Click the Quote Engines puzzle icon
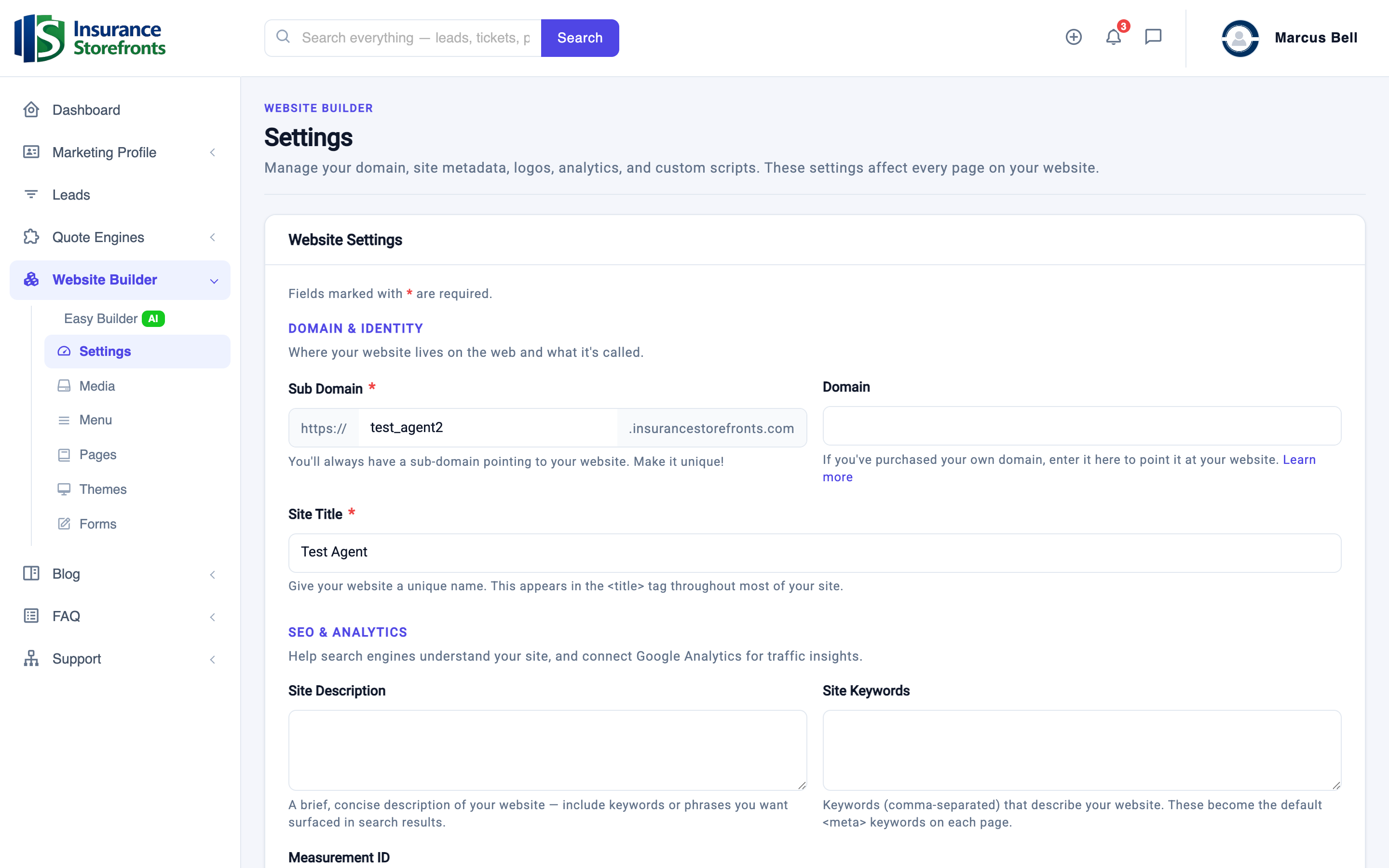This screenshot has width=1389, height=868. (x=31, y=236)
